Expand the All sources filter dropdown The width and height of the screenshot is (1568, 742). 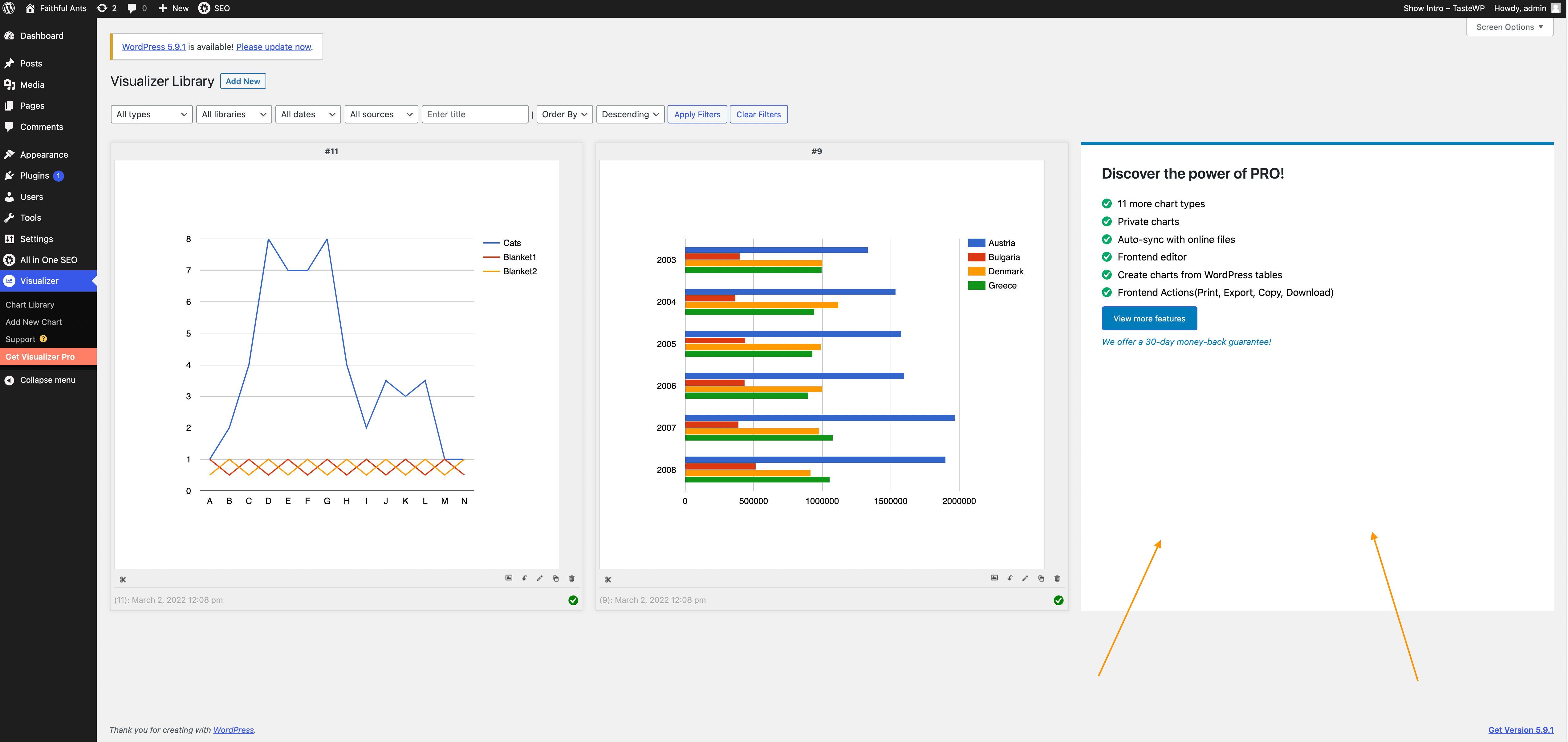pos(380,114)
